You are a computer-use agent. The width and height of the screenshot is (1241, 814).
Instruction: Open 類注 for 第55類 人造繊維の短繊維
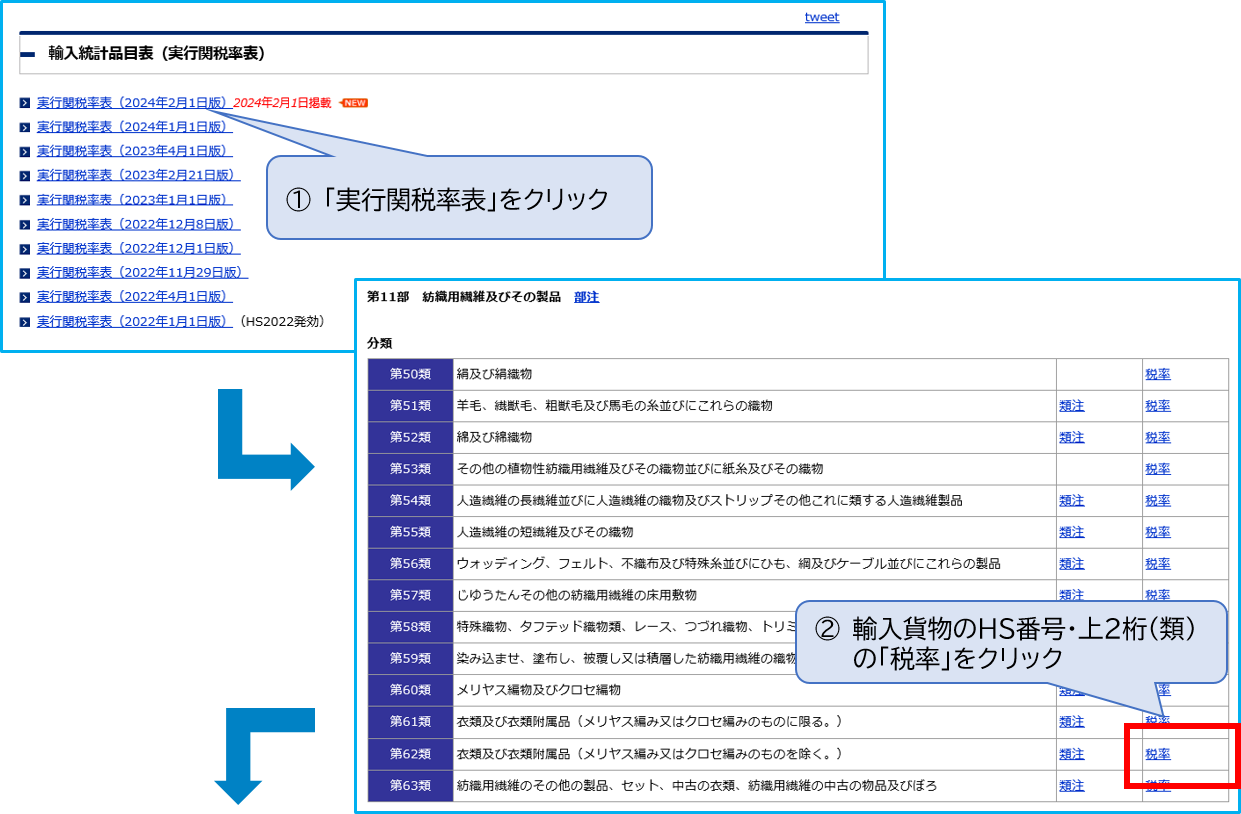[x=1071, y=532]
